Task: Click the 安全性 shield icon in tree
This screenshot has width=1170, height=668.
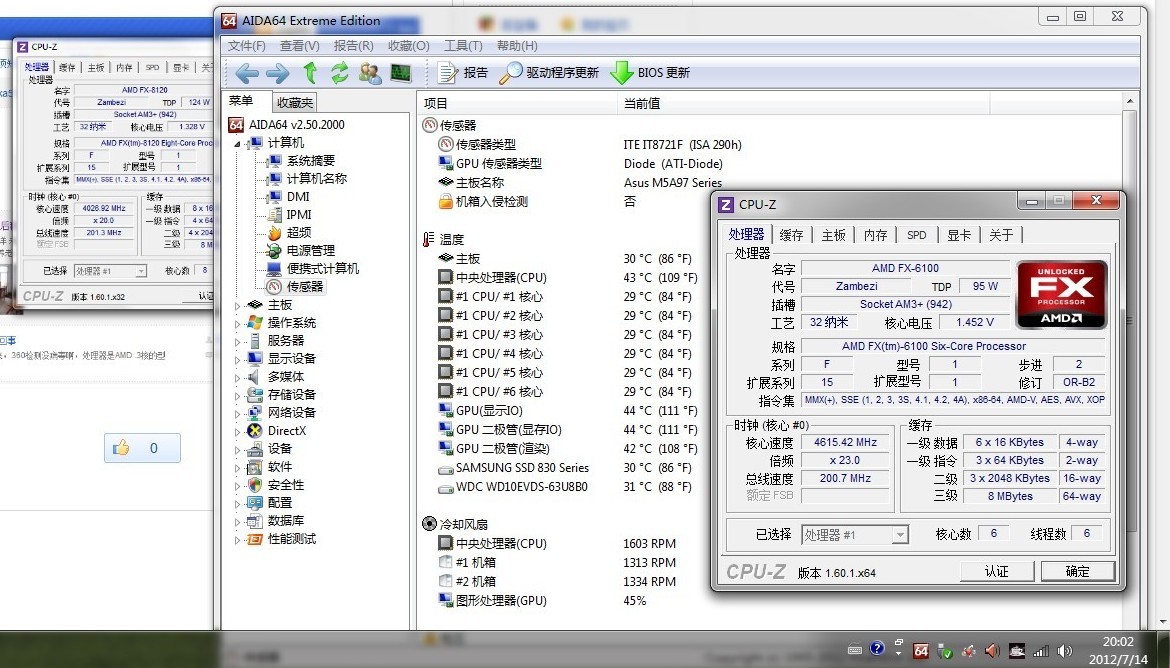Action: [x=255, y=484]
